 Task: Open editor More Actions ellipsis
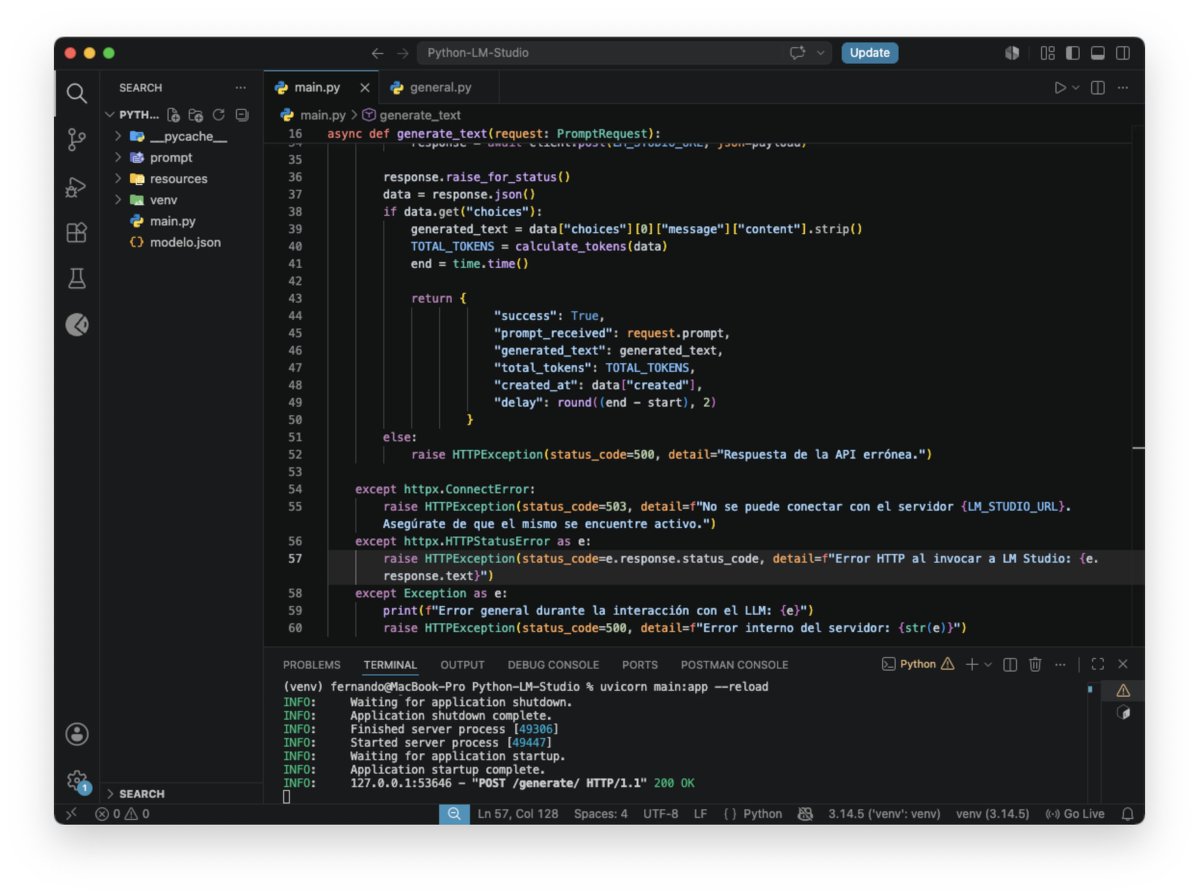(x=1123, y=87)
